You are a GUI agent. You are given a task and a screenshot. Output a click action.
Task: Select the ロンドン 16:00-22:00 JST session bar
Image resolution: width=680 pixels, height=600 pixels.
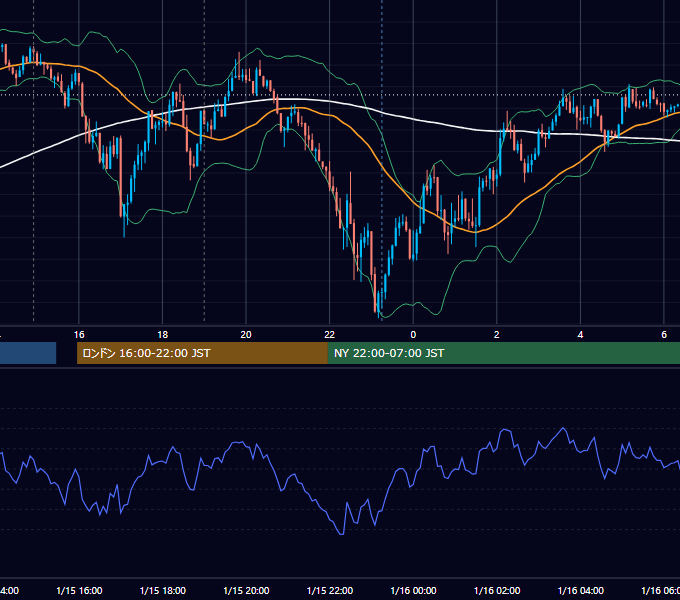[202, 353]
